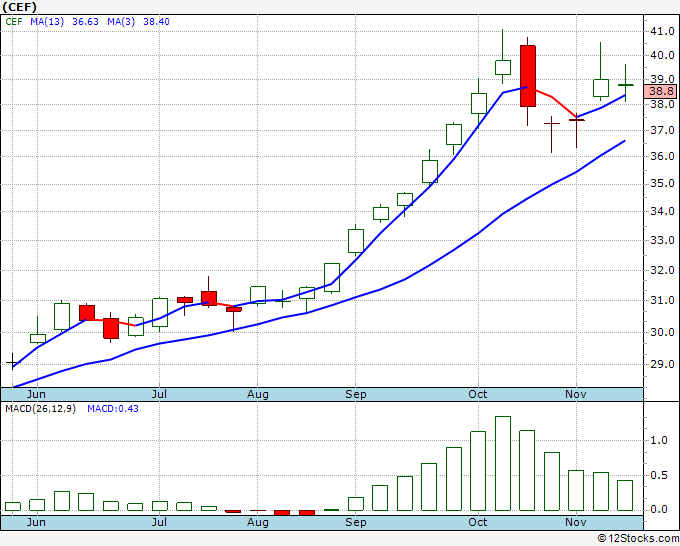This screenshot has width=680, height=546.
Task: Select Jul on the MACD panel time axis
Action: pos(159,522)
